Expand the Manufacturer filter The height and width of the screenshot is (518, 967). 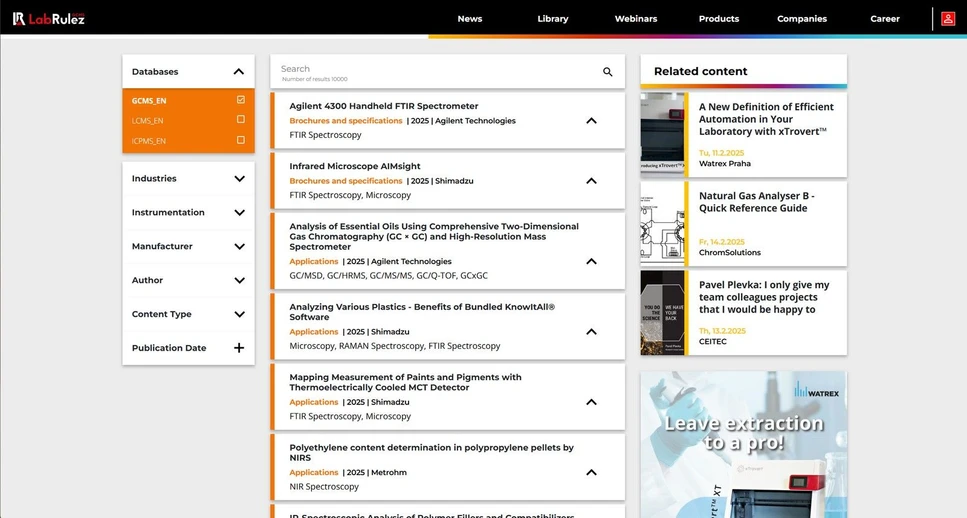(x=239, y=247)
